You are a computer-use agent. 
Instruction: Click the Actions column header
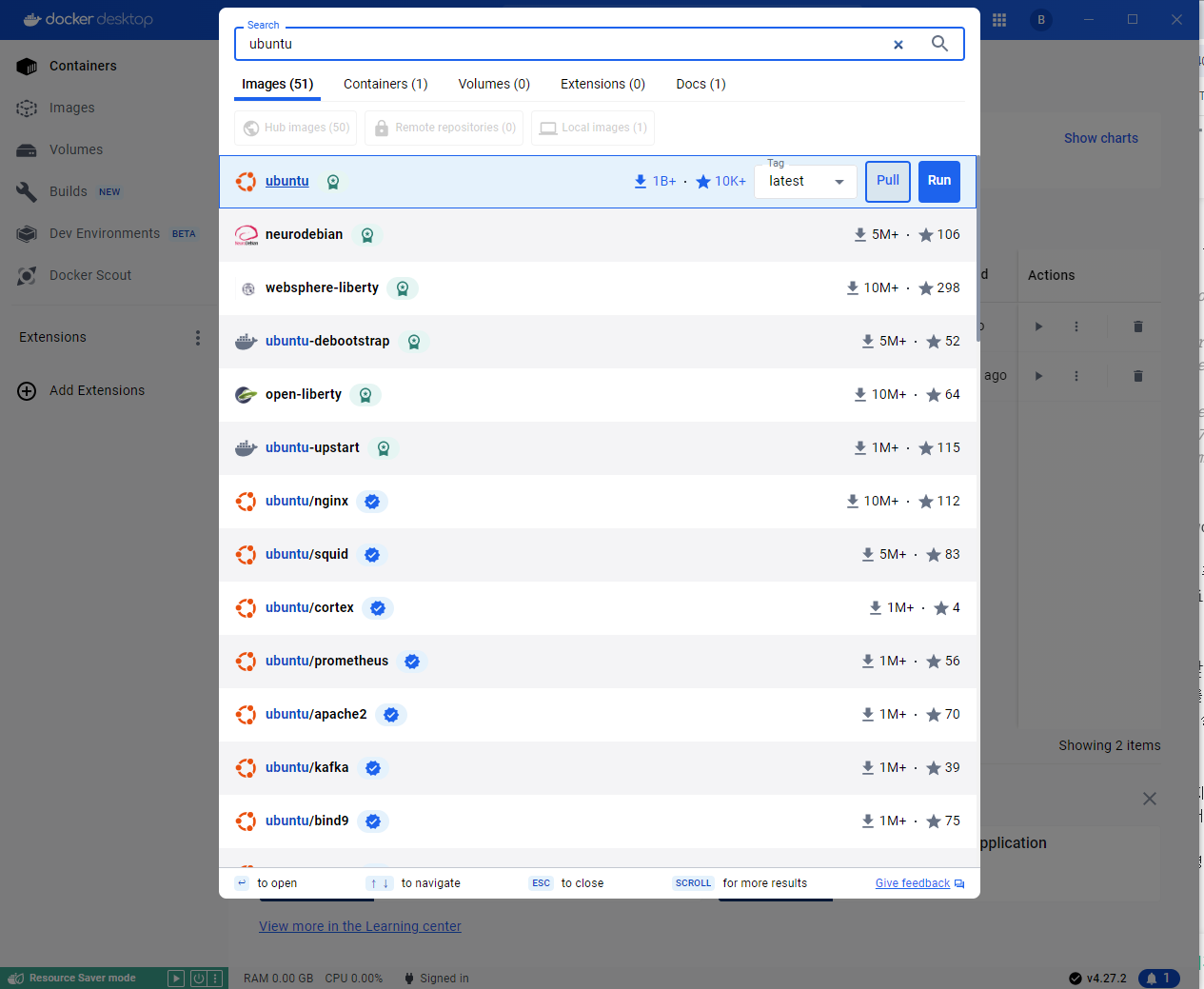coord(1051,275)
